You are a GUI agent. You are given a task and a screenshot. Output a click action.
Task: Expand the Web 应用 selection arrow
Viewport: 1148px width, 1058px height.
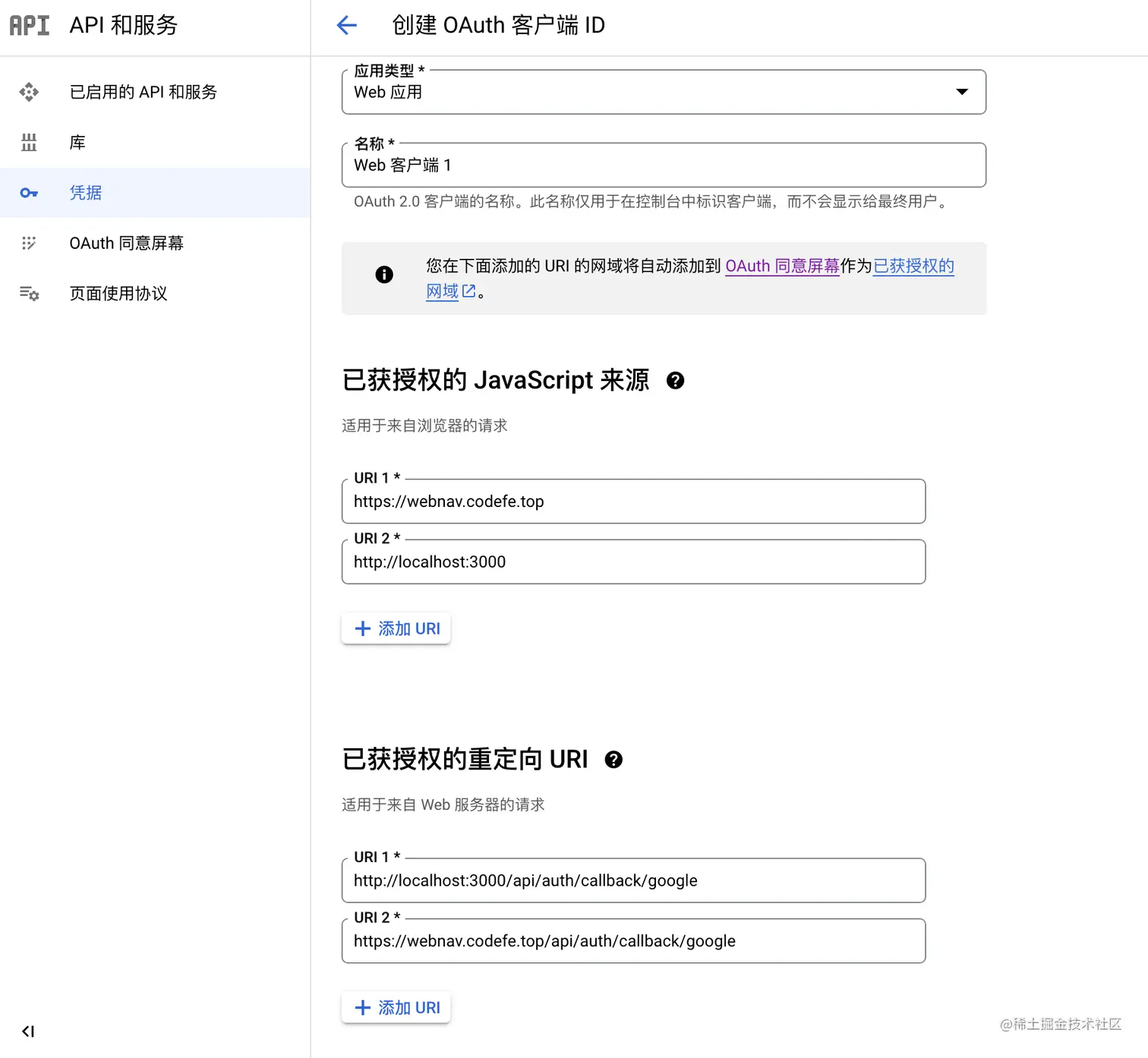(x=961, y=92)
